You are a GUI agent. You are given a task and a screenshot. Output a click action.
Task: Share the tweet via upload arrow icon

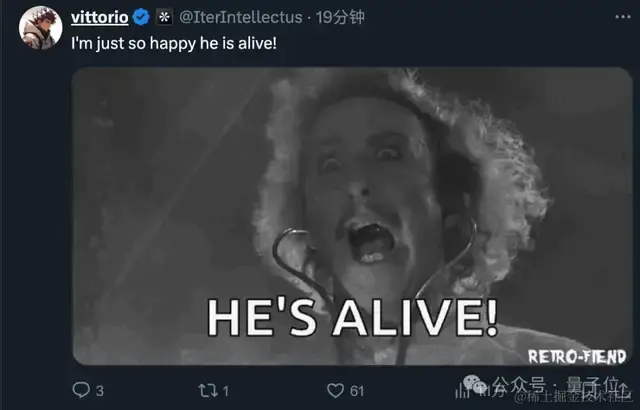[623, 387]
